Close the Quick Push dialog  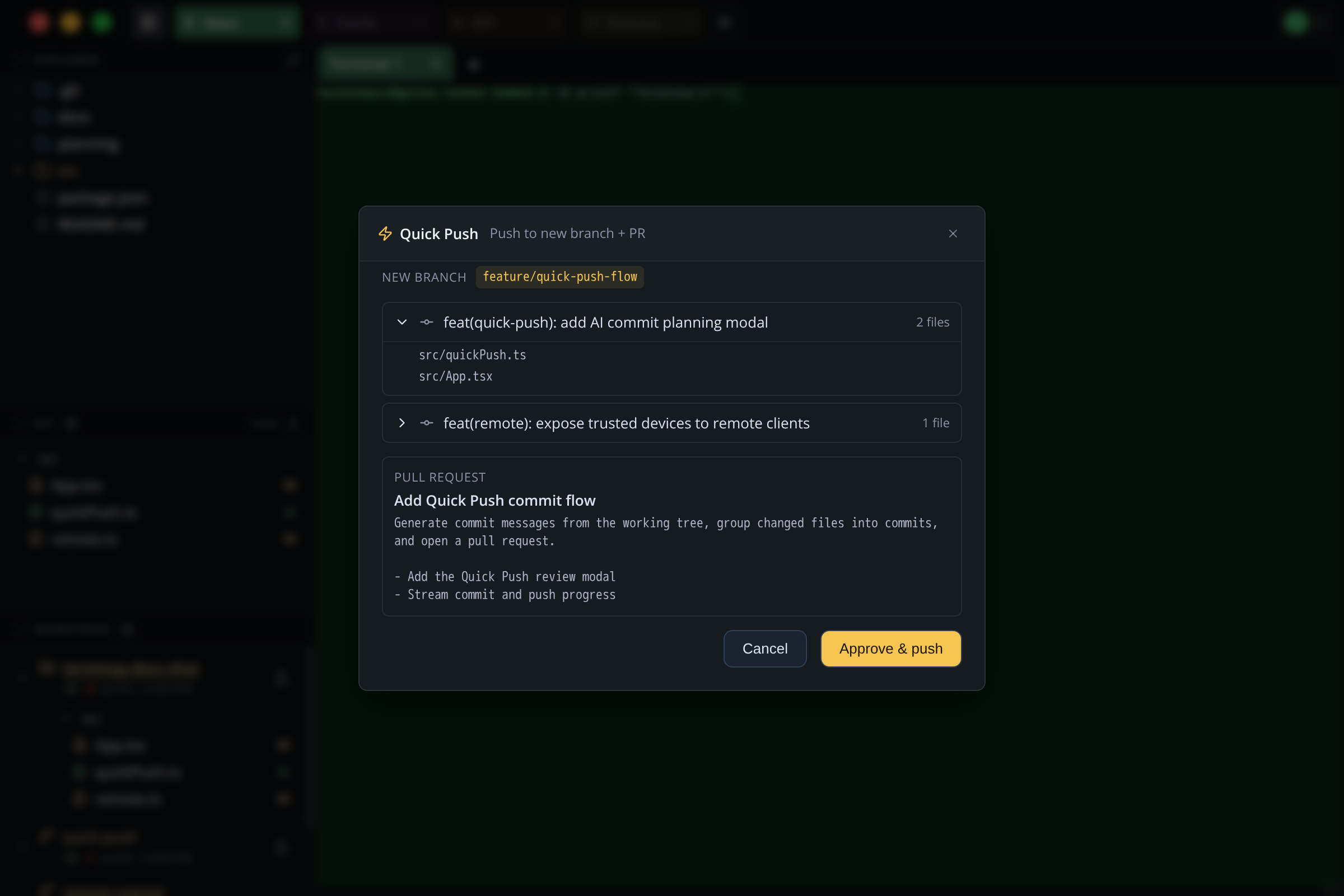tap(953, 233)
